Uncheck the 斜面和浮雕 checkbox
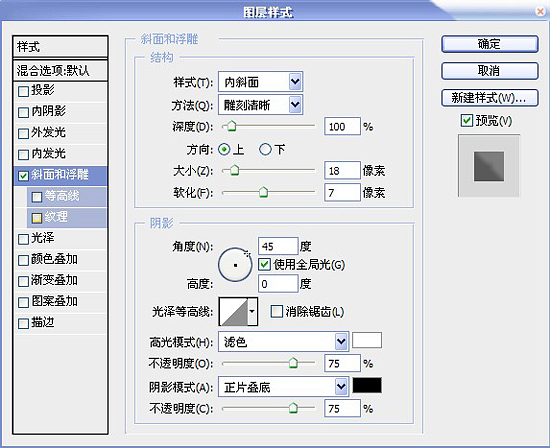The height and width of the screenshot is (448, 550). 24,176
